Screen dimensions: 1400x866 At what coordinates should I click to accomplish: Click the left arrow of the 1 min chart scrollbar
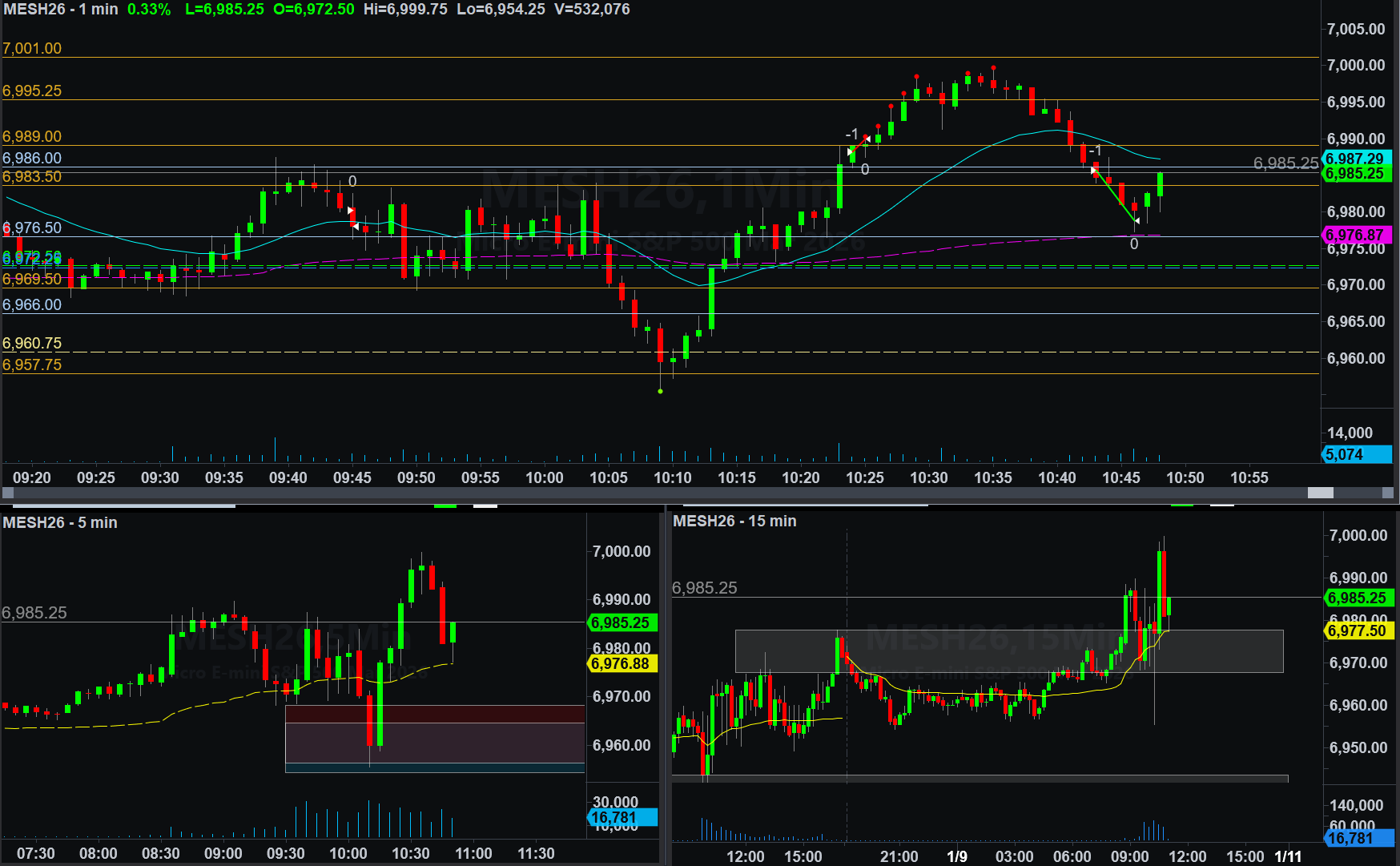click(x=7, y=493)
